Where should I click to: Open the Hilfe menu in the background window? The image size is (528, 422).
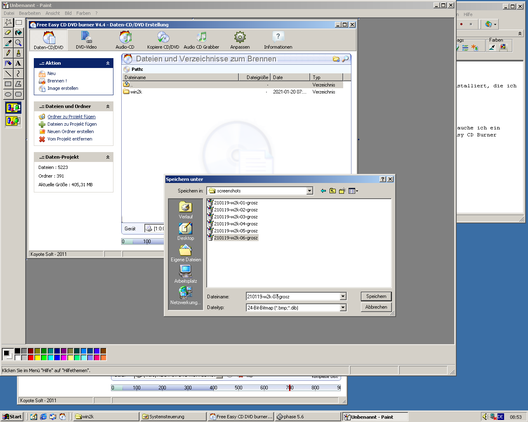pos(468,14)
